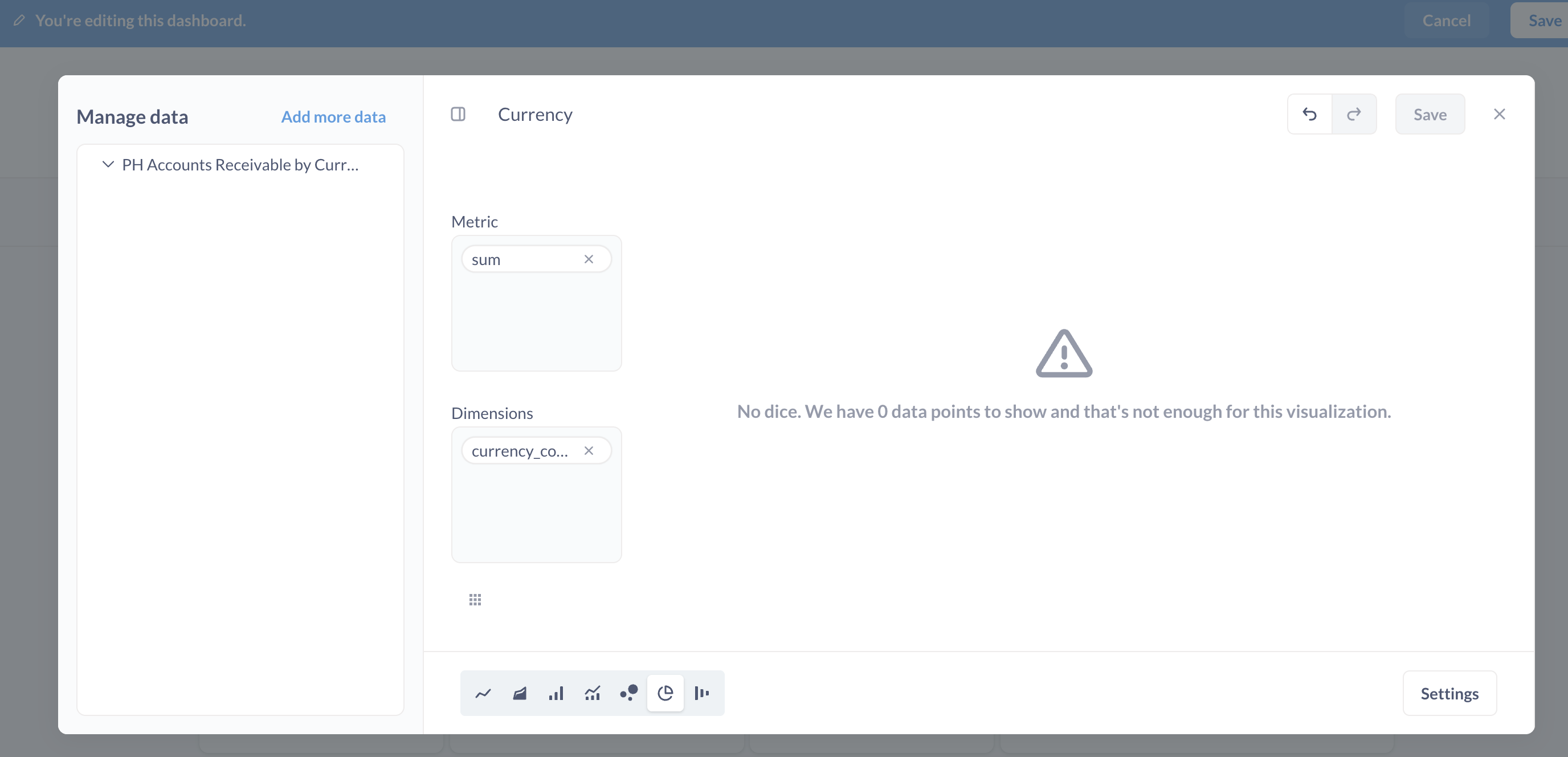Toggle the data sidebar panel icon
The height and width of the screenshot is (757, 1568).
458,114
